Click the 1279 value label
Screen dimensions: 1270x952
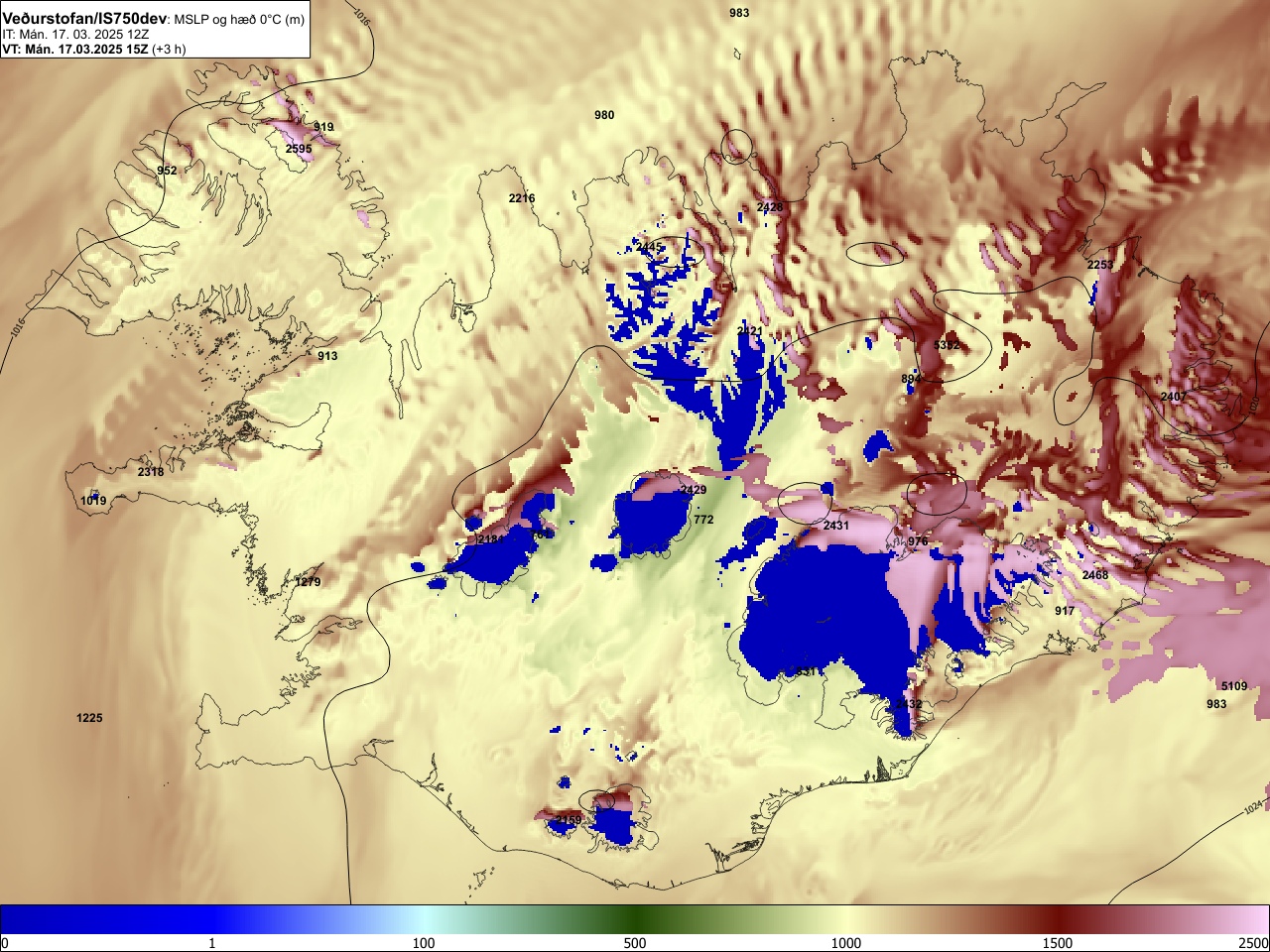point(309,582)
